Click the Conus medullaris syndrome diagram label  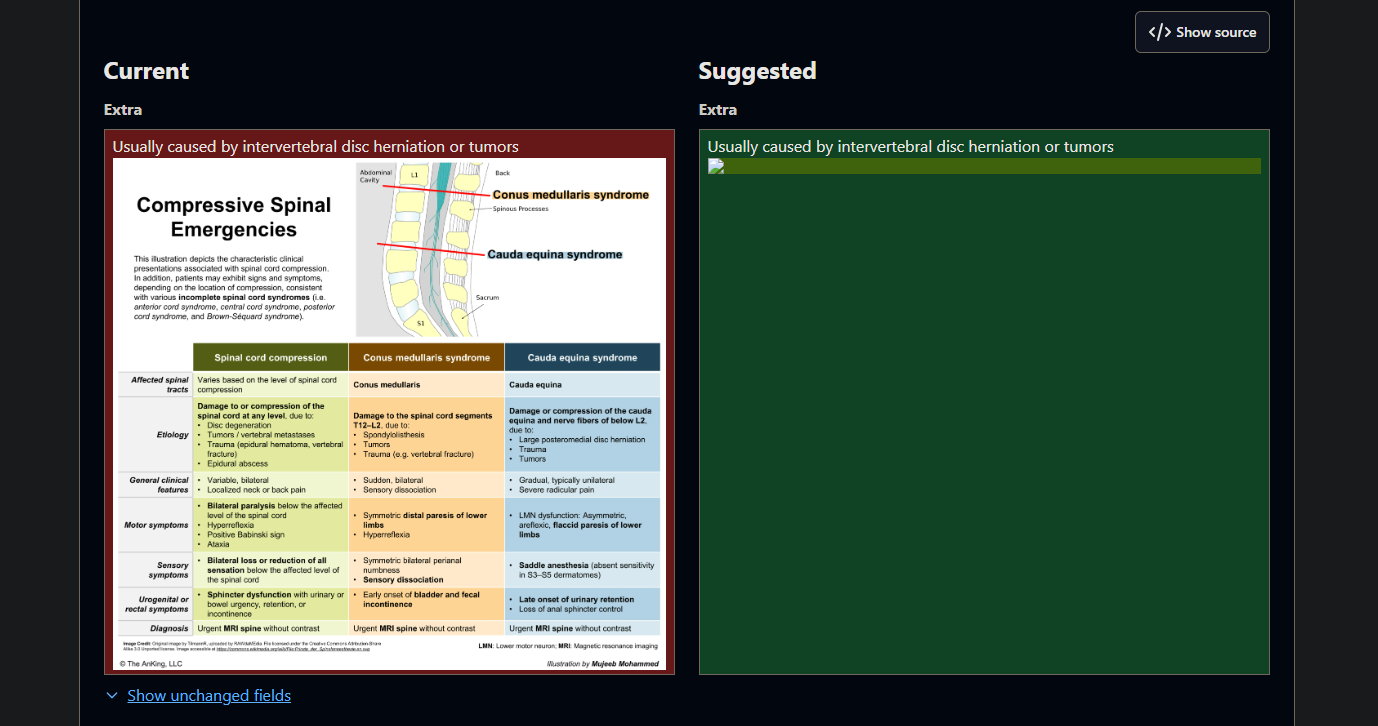tap(570, 195)
